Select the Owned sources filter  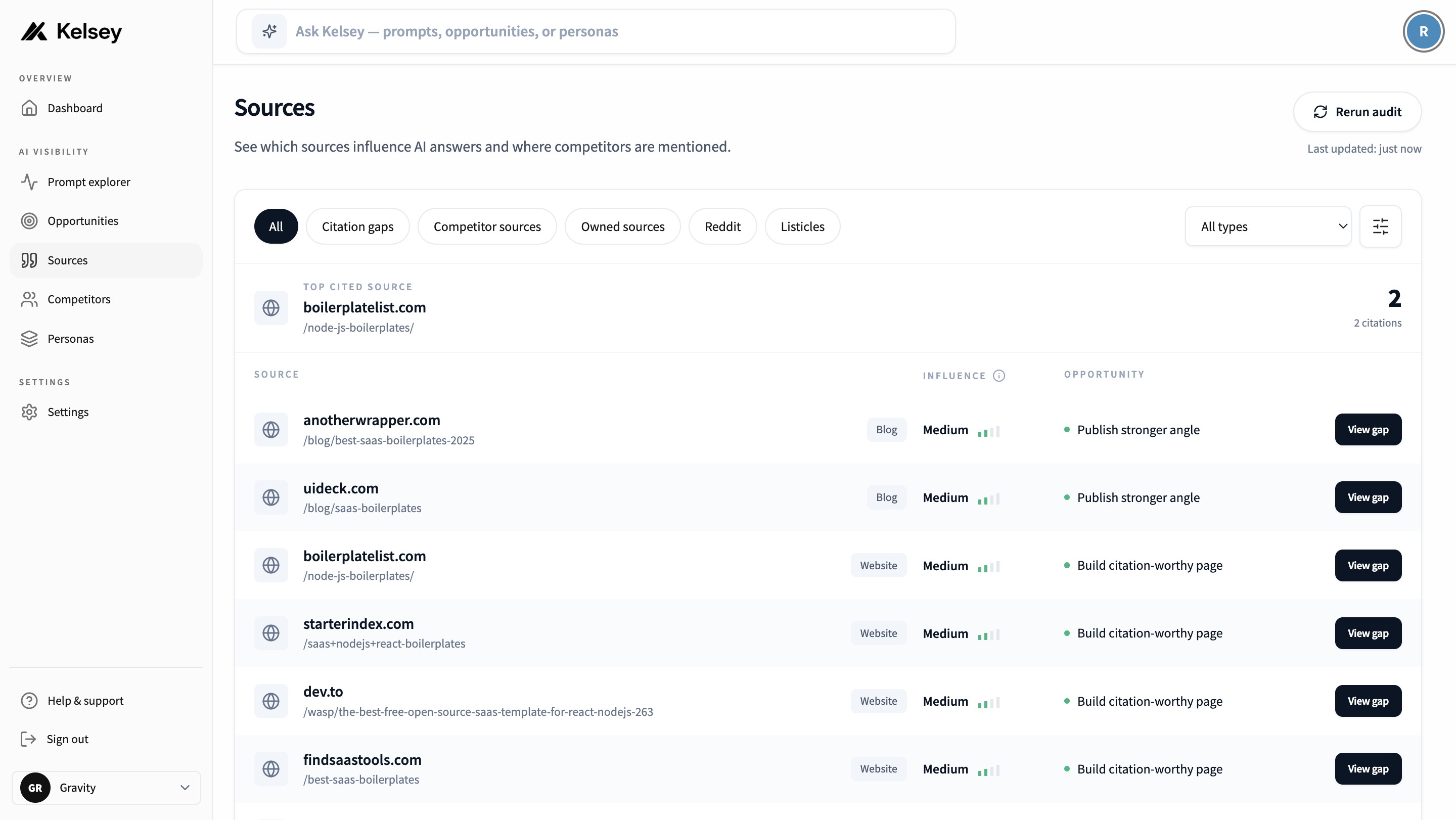click(x=622, y=226)
